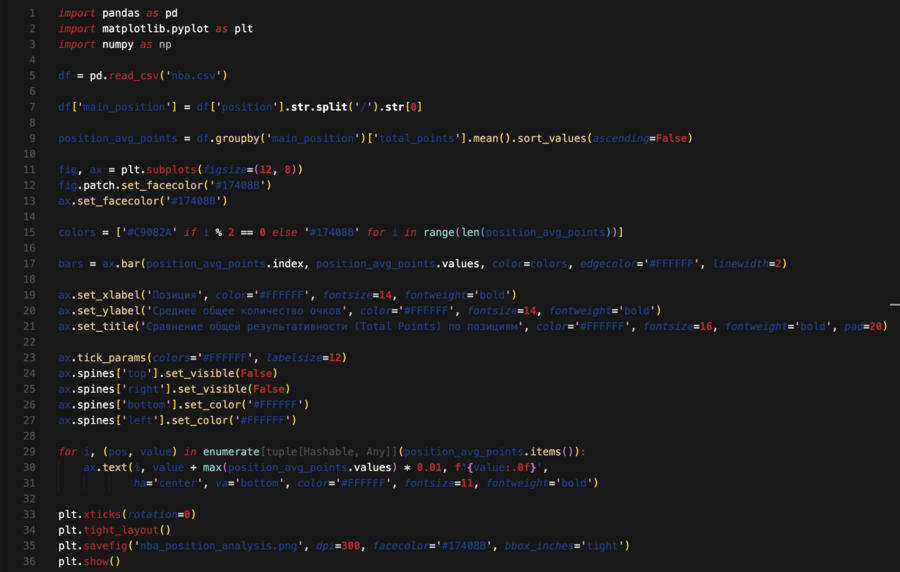Click the xticks call on line 33
The width and height of the screenshot is (900, 572).
(x=102, y=515)
